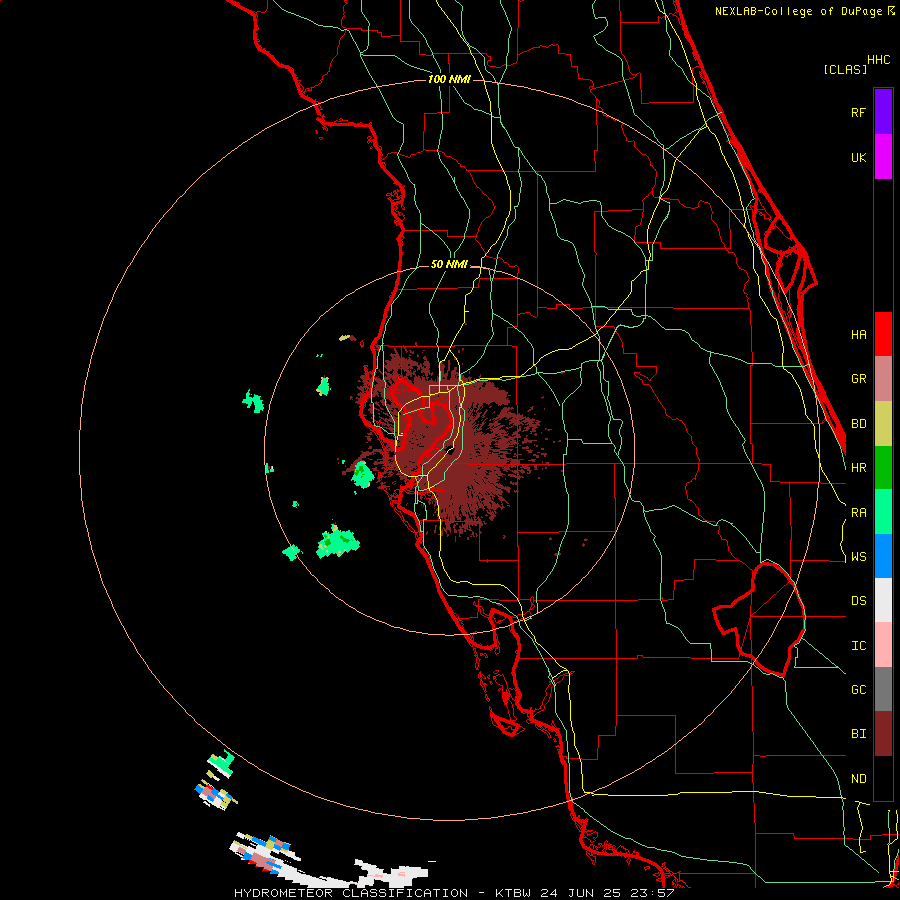Click the BD legend label

point(858,424)
